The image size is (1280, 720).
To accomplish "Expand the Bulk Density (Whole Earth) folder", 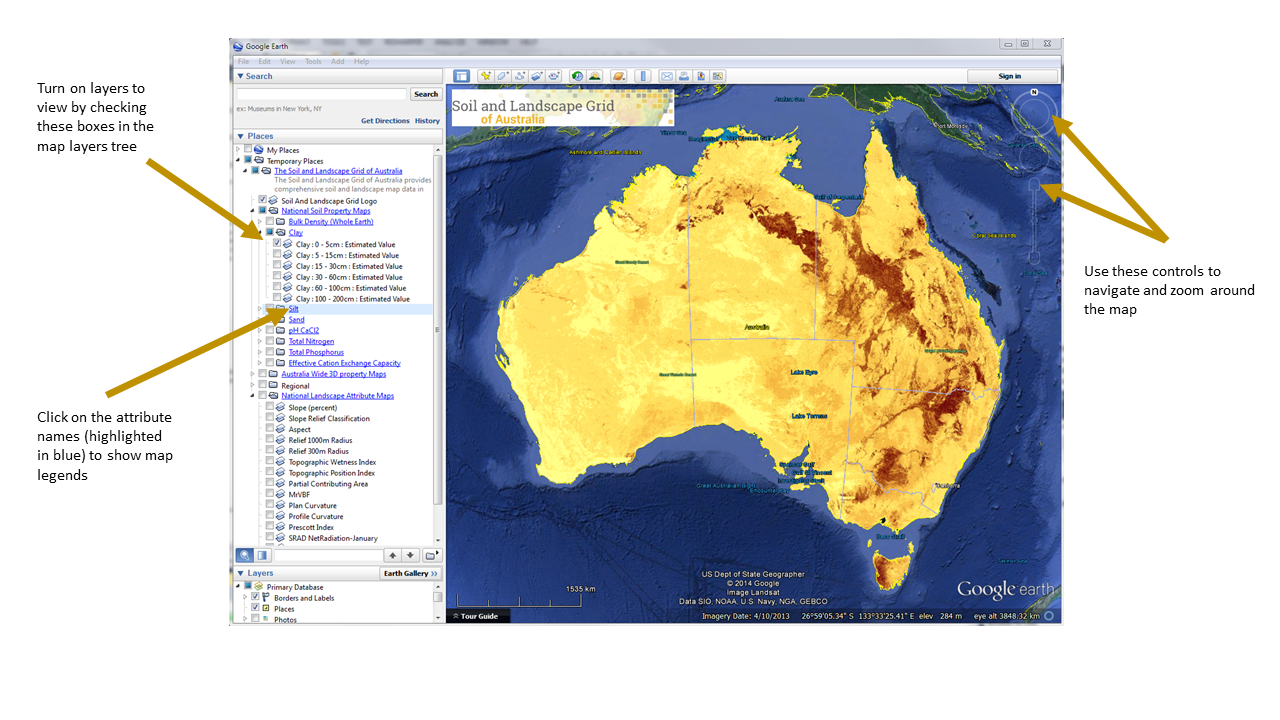I will 260,222.
